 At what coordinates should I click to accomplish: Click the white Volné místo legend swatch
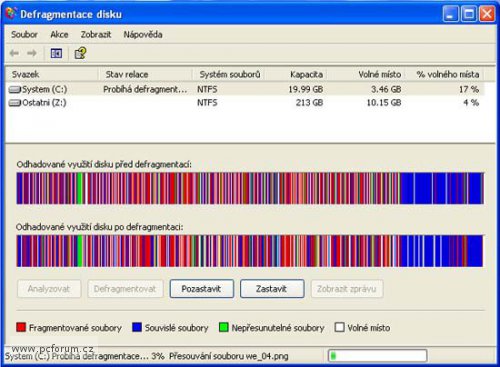(x=339, y=327)
